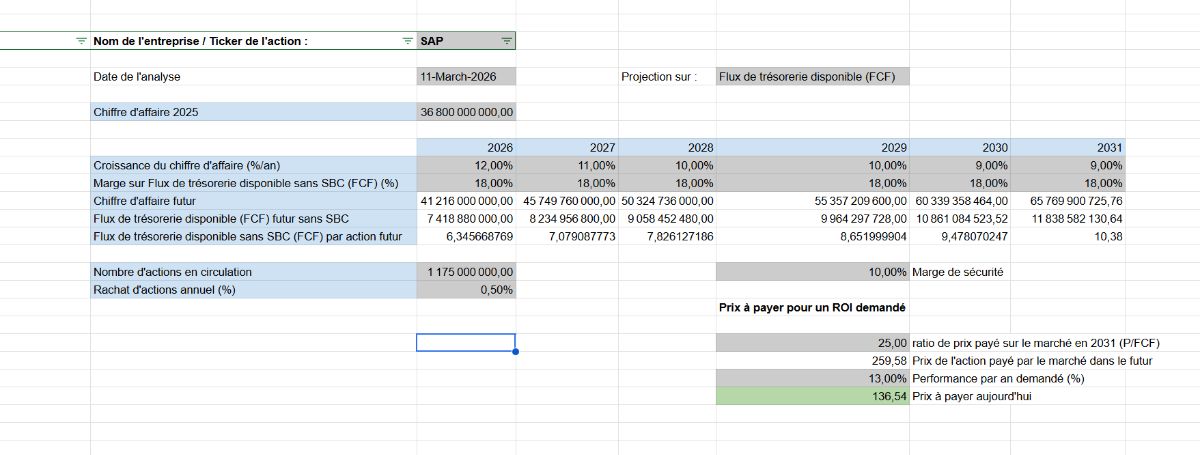Click FCF per share 6,345668769
Screen dimensions: 1200x455
click(x=466, y=237)
